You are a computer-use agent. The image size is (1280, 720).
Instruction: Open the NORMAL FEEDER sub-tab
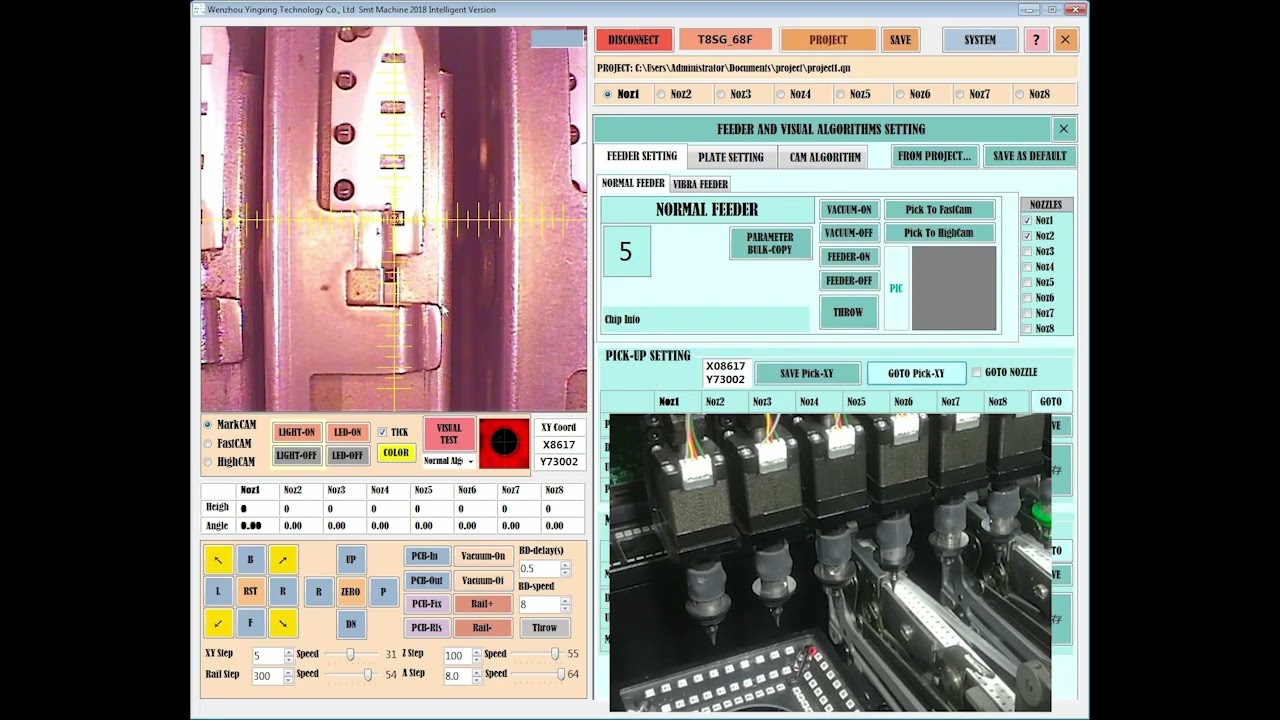[633, 184]
